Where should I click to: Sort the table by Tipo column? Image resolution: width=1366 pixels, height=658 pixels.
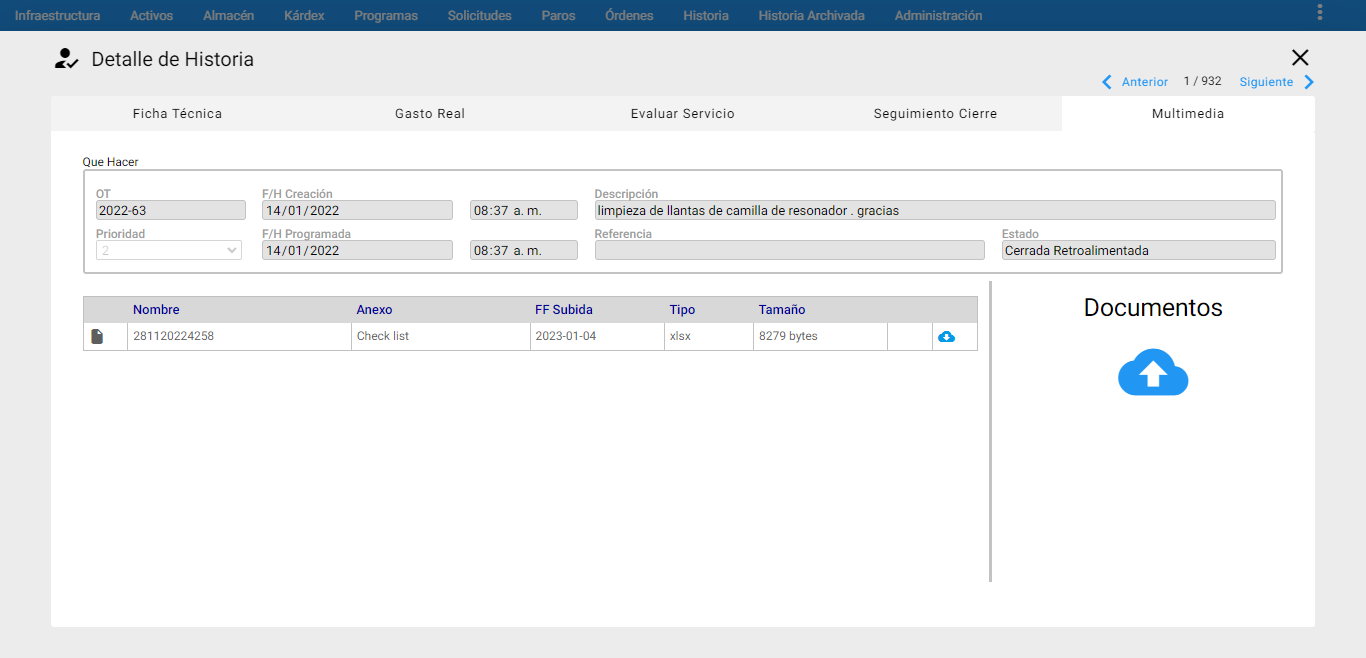coord(682,310)
